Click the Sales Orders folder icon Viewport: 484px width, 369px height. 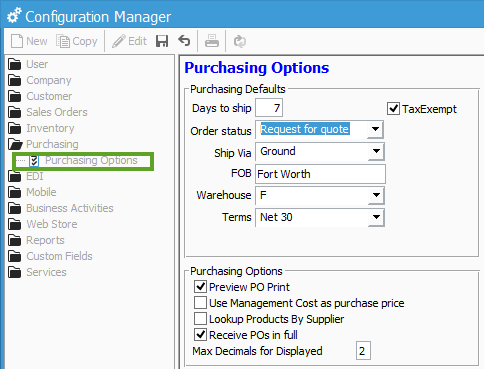[x=14, y=112]
